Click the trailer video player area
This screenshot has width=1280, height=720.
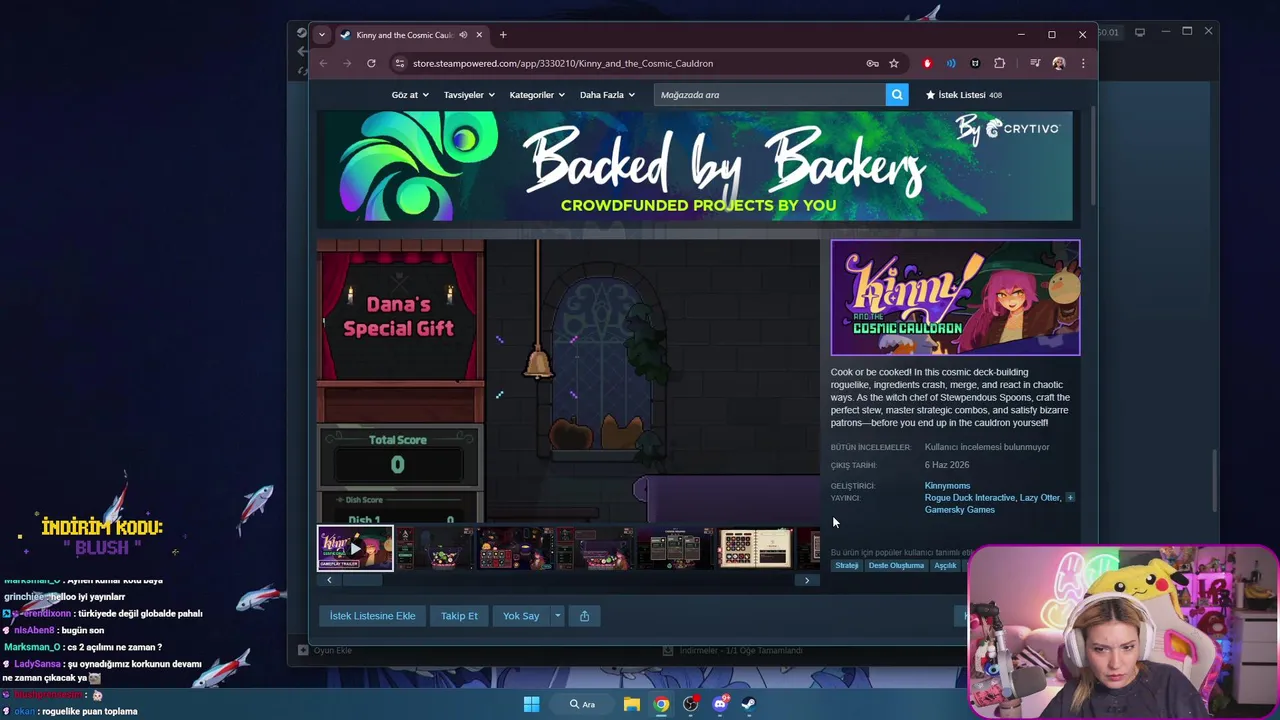(x=568, y=381)
